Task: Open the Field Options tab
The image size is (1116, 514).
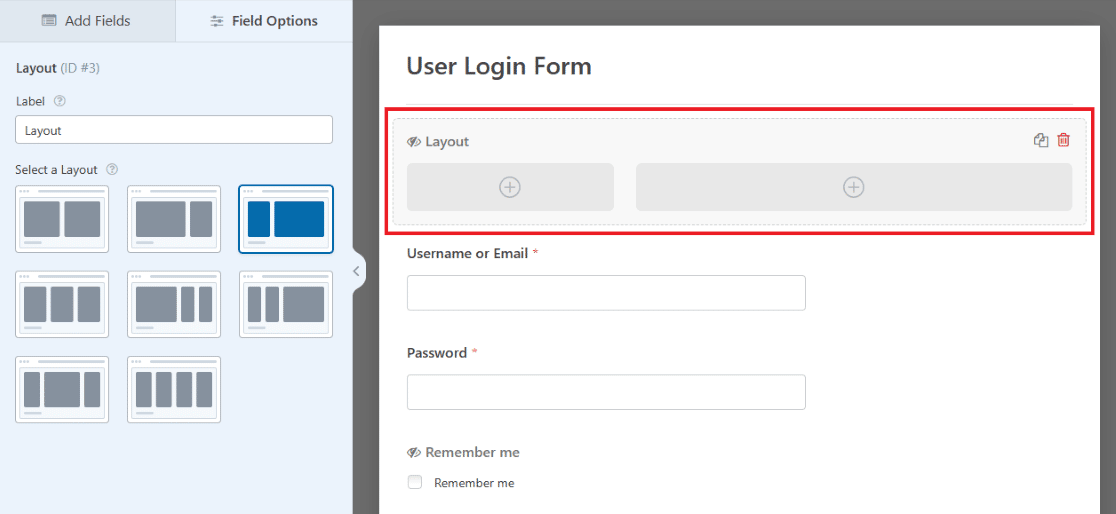Action: pos(264,21)
